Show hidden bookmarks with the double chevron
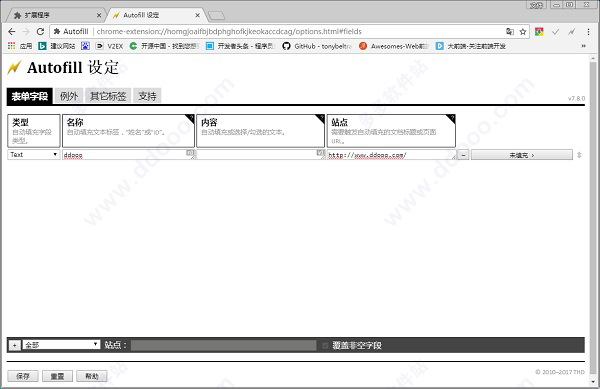The width and height of the screenshot is (600, 389). (584, 46)
